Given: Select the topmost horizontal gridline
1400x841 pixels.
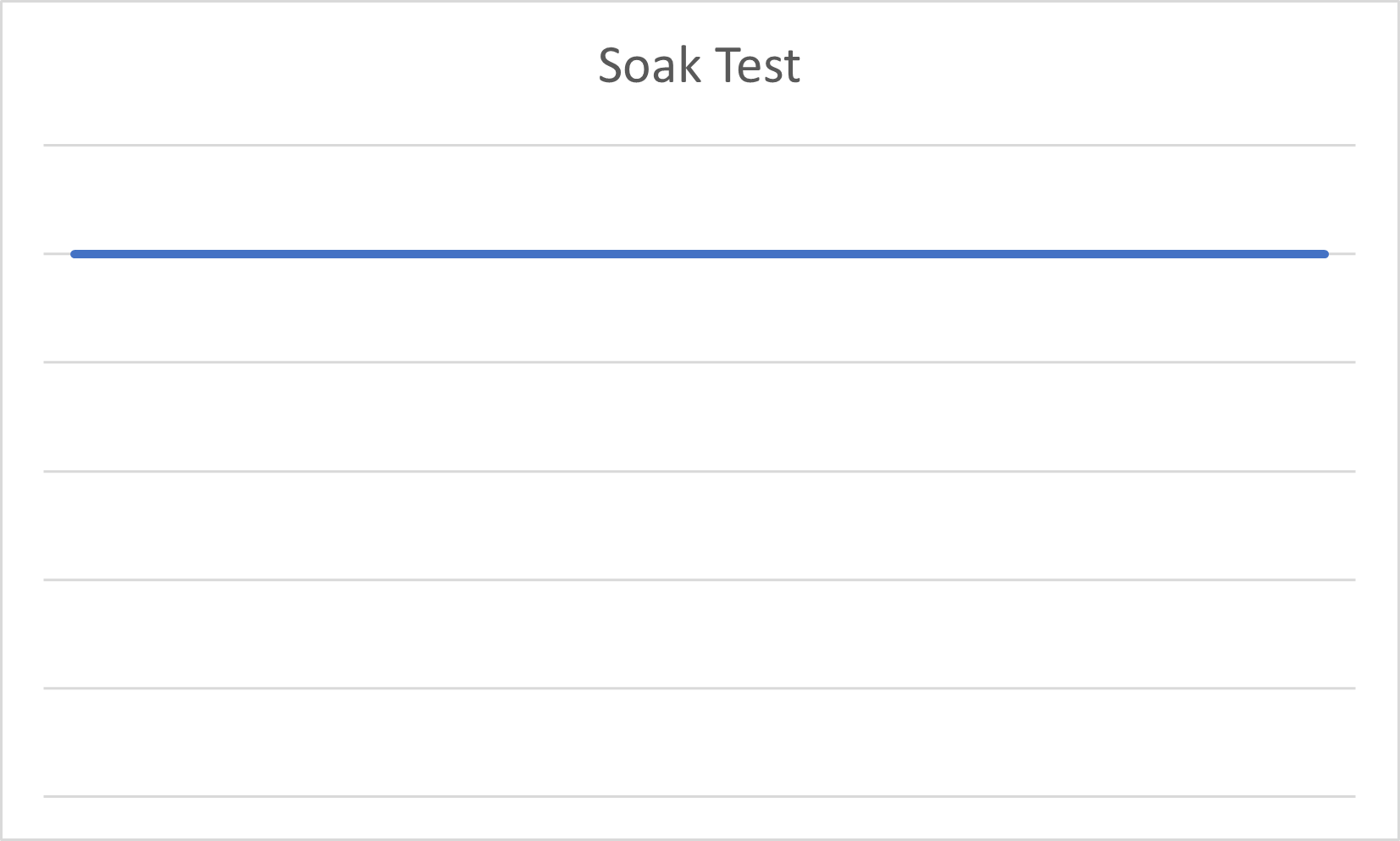Looking at the screenshot, I should 700,145.
